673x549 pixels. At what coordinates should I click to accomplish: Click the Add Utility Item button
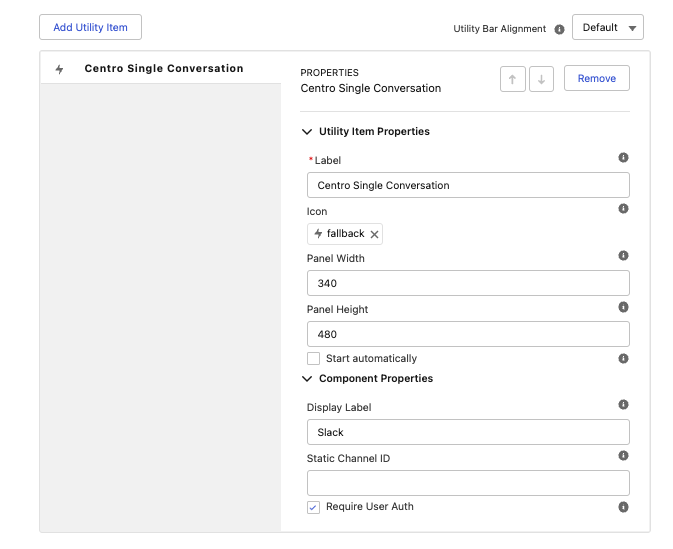pos(90,27)
